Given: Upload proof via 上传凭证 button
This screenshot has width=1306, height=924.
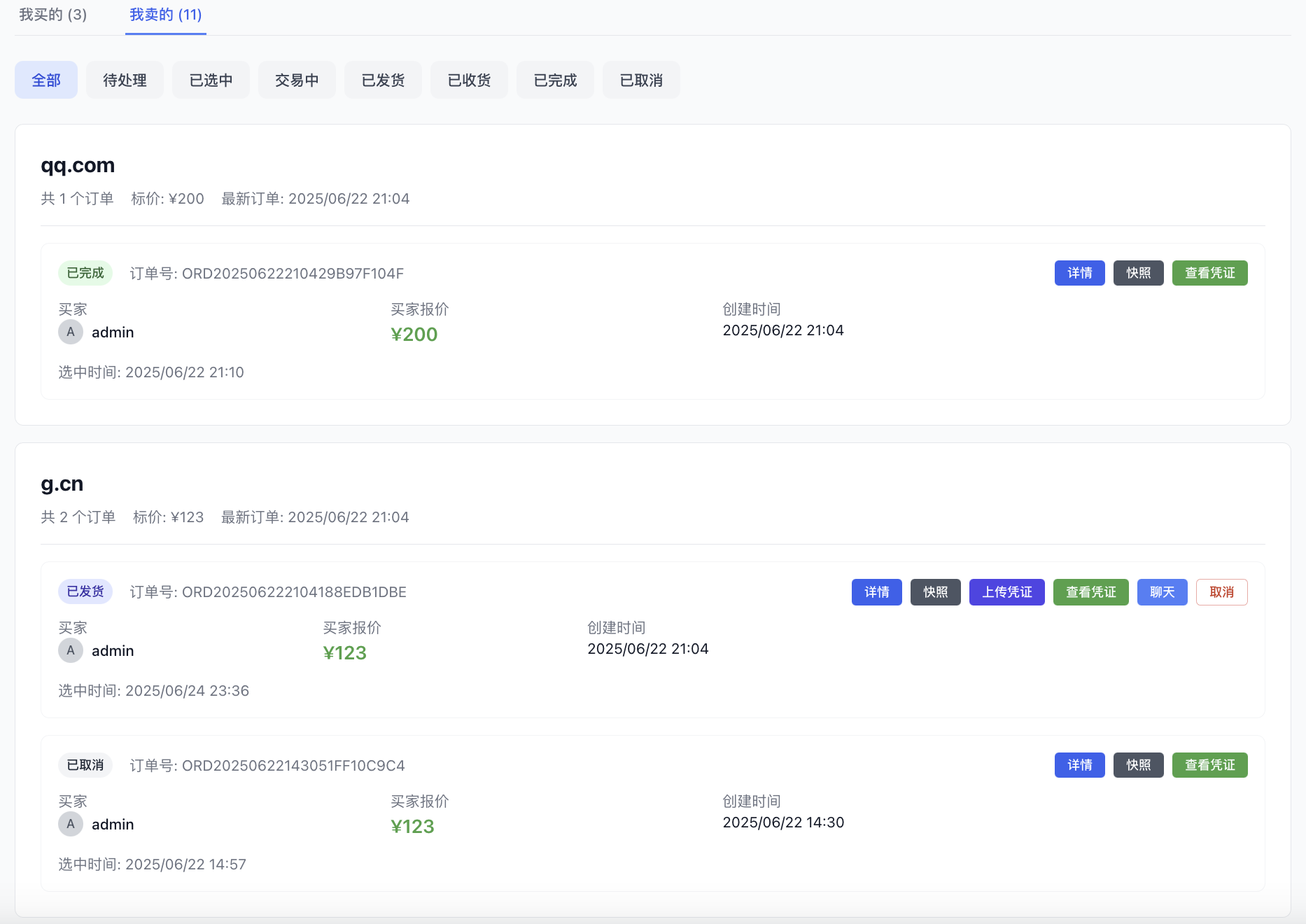Looking at the screenshot, I should (1006, 592).
